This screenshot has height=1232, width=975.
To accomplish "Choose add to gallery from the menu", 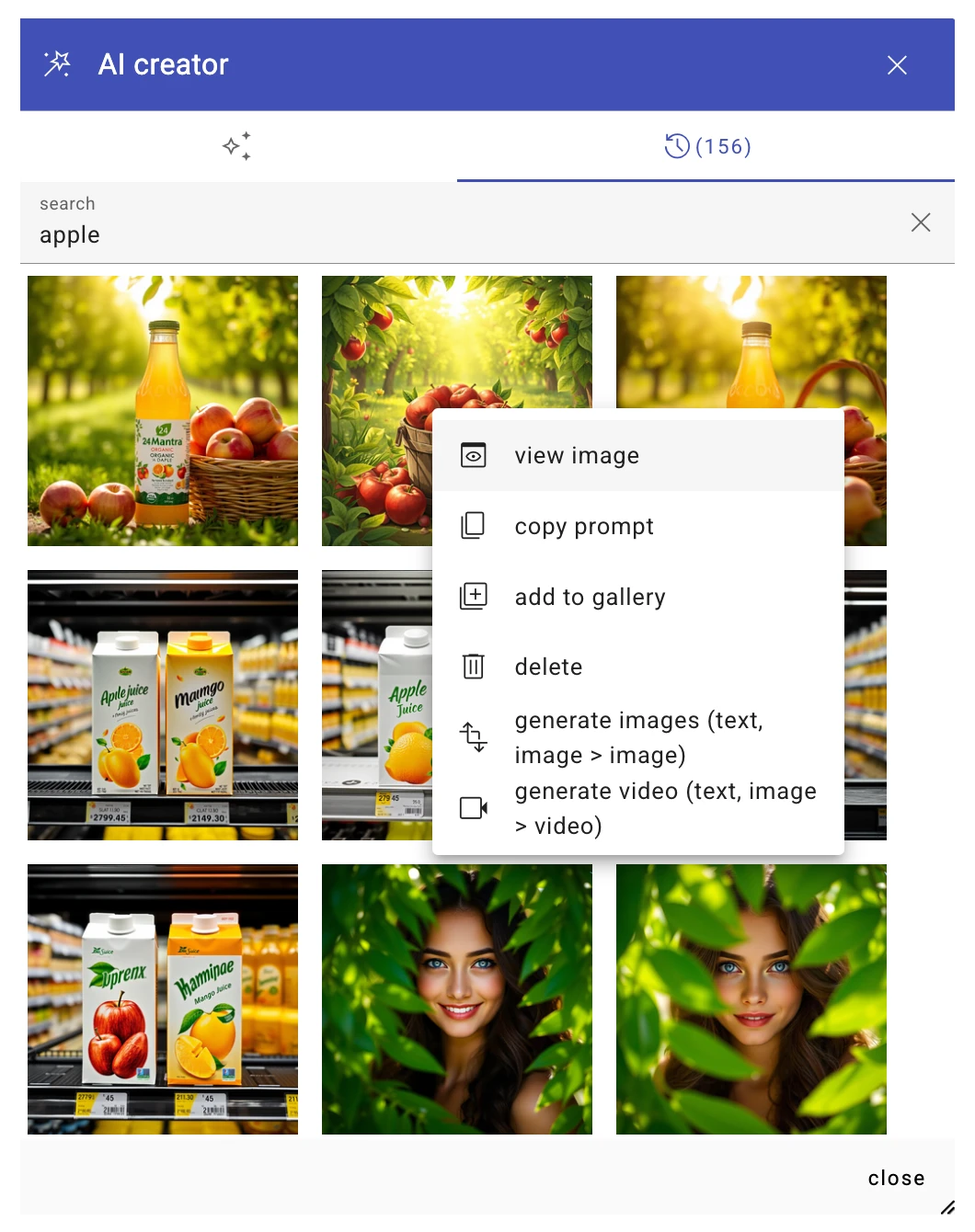I will (590, 596).
